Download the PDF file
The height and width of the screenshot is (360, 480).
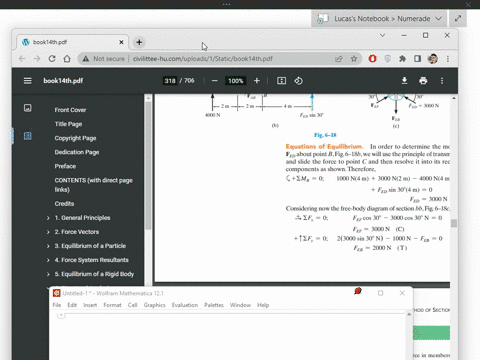(x=404, y=81)
